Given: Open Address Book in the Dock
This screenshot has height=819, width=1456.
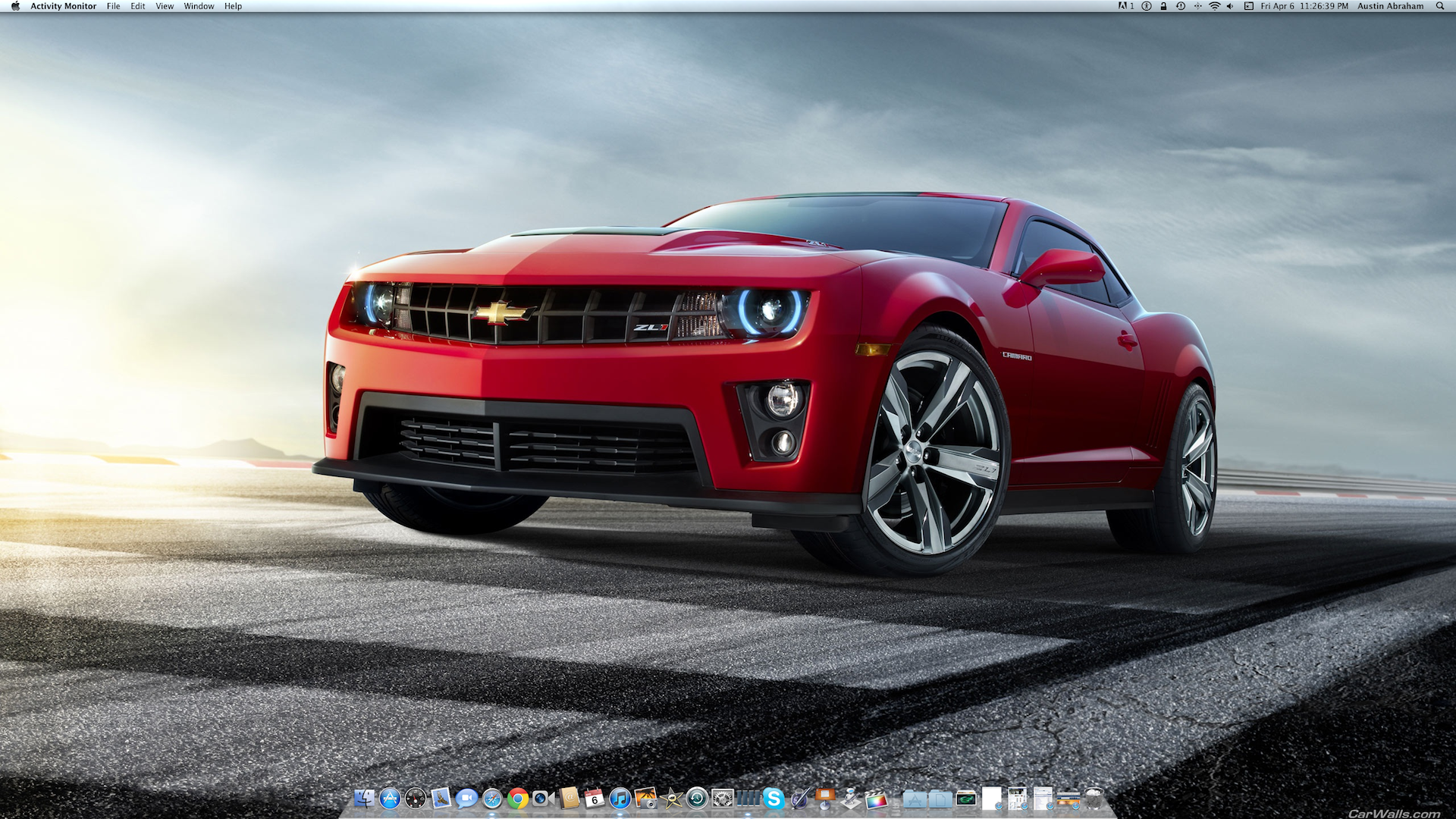Looking at the screenshot, I should click(x=569, y=798).
